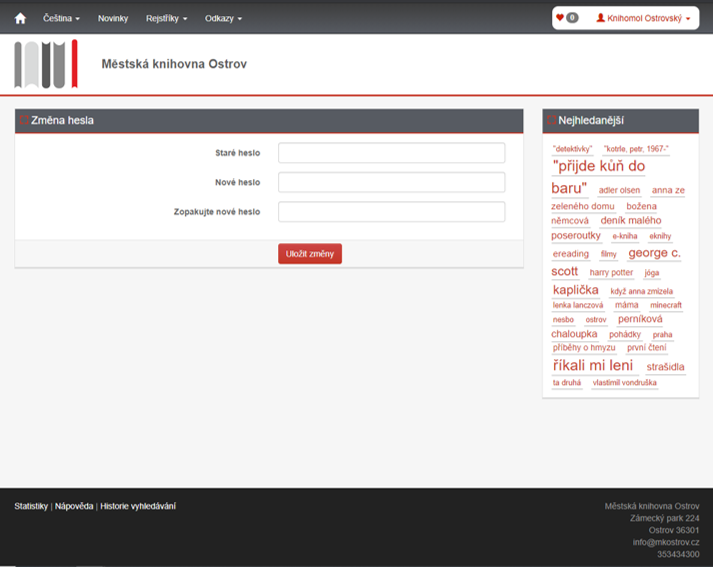Image resolution: width=713 pixels, height=567 pixels.
Task: View Historie vyhledávání in footer
Action: coord(138,506)
